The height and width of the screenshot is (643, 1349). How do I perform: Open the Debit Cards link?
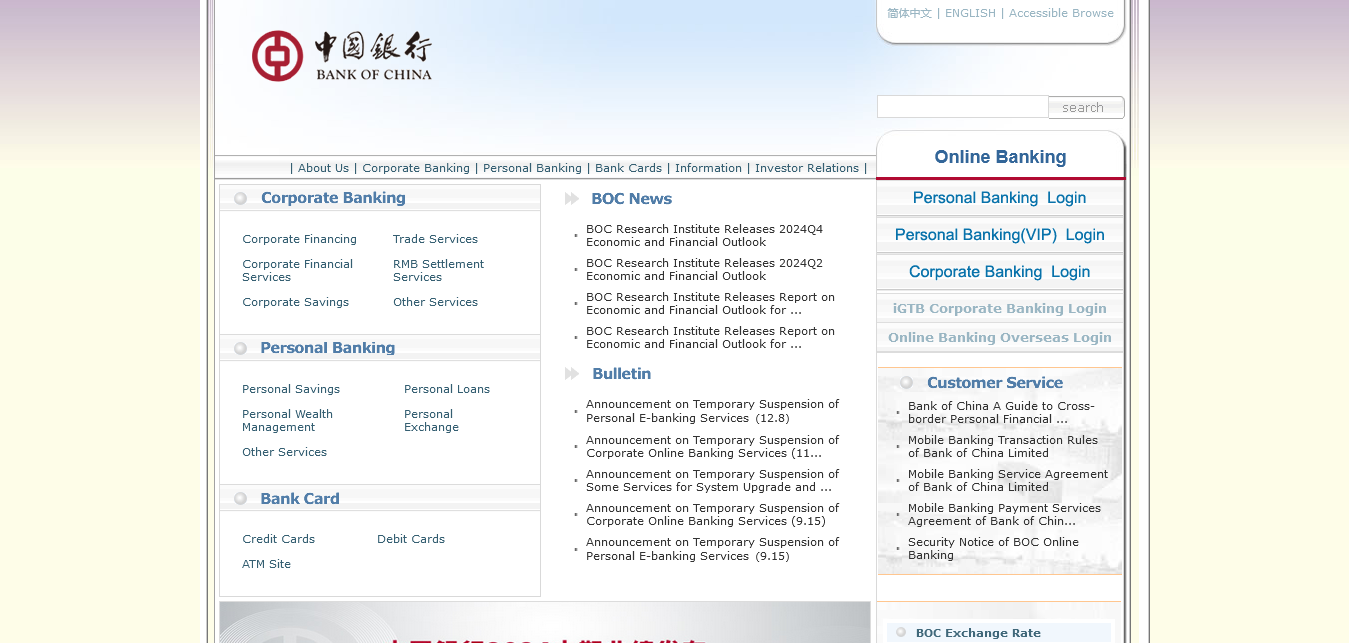[411, 539]
